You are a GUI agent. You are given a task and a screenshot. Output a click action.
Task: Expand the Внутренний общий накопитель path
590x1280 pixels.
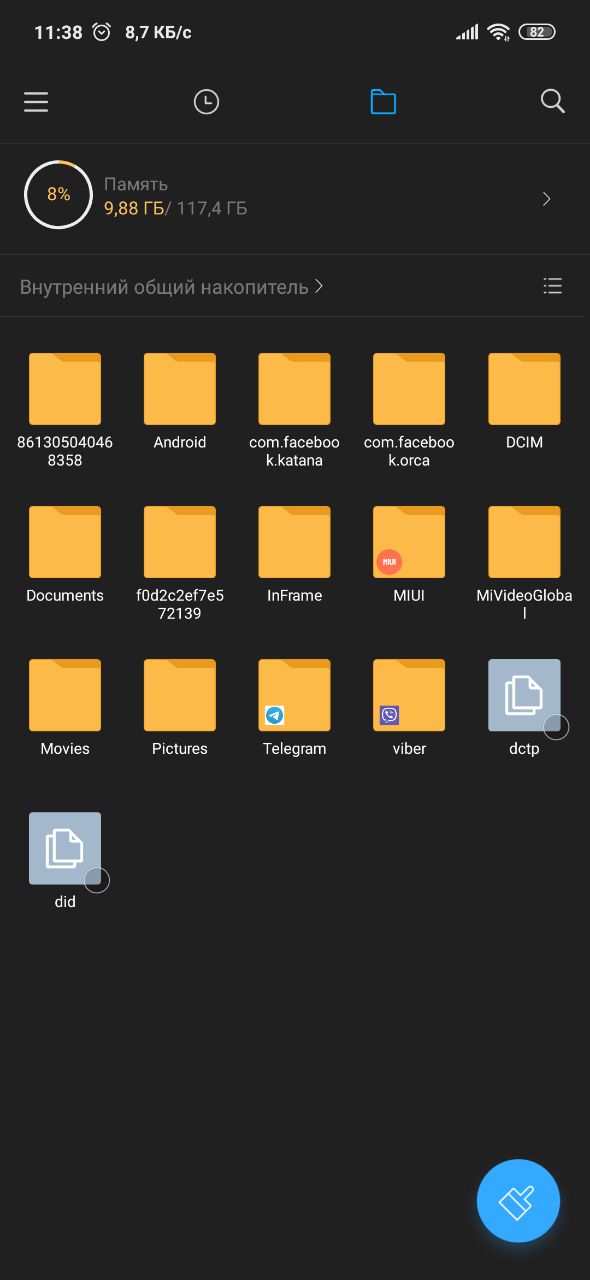(x=172, y=287)
